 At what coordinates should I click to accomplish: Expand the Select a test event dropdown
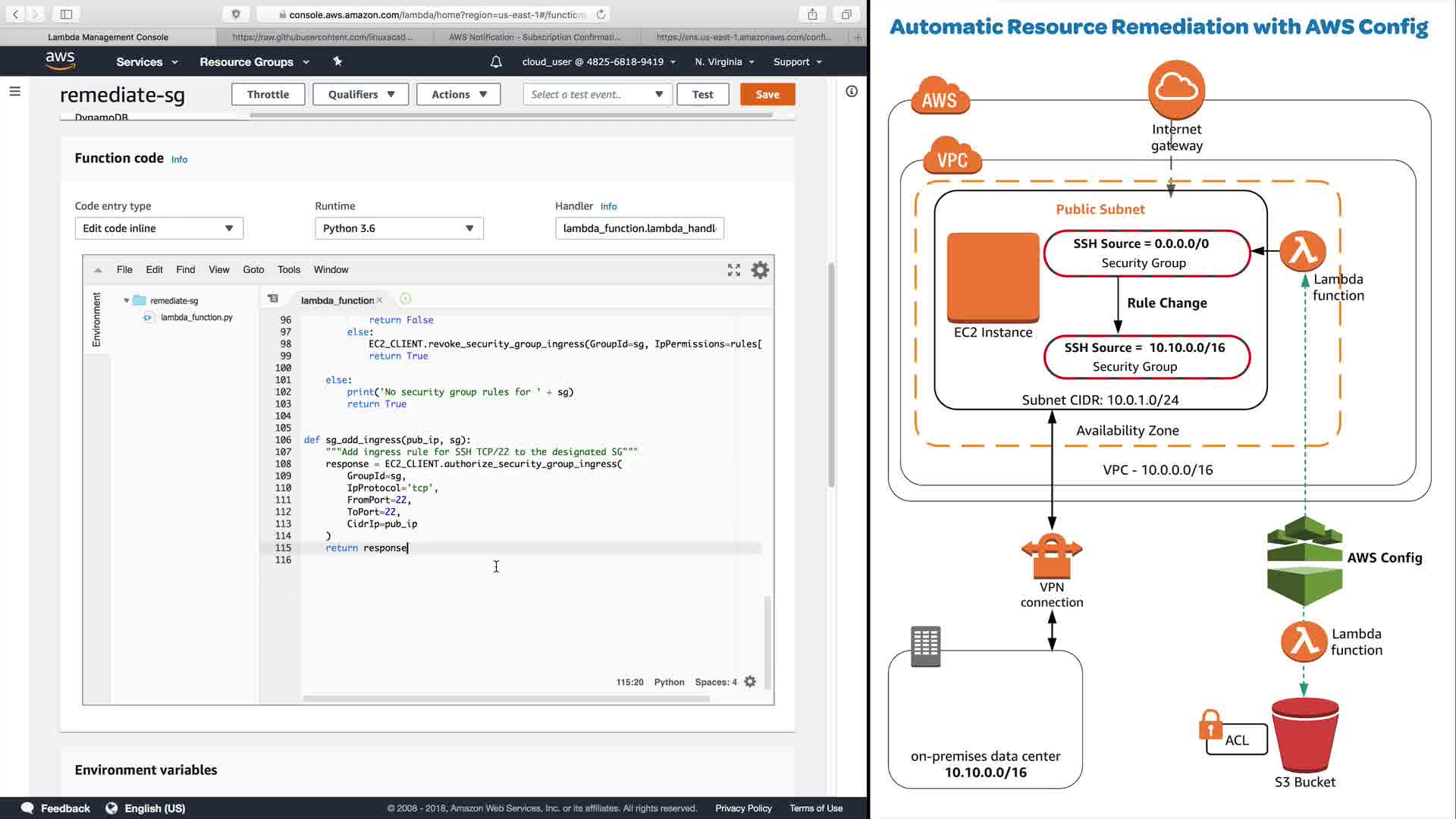tap(597, 95)
